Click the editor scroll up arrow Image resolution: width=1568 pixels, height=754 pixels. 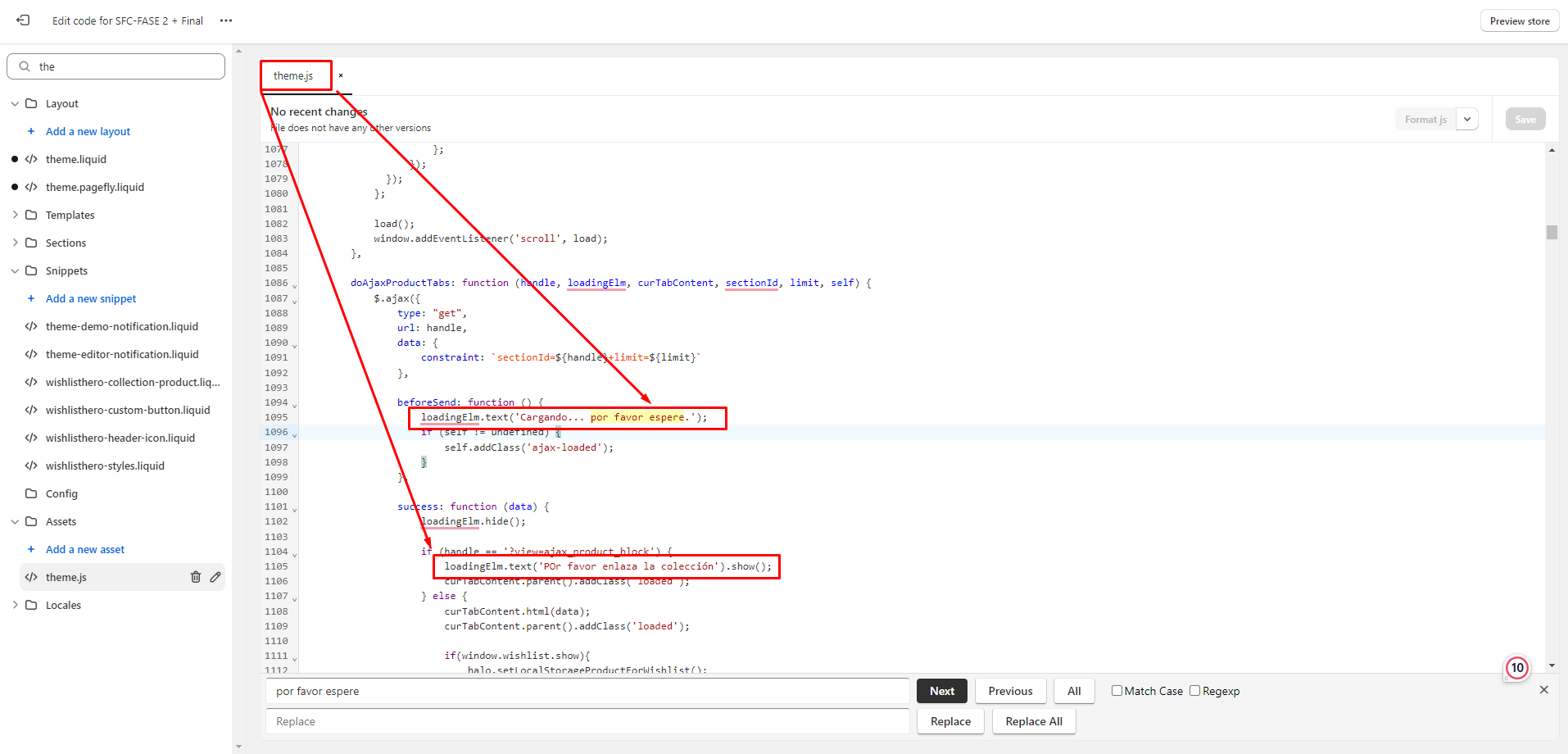(x=1552, y=150)
